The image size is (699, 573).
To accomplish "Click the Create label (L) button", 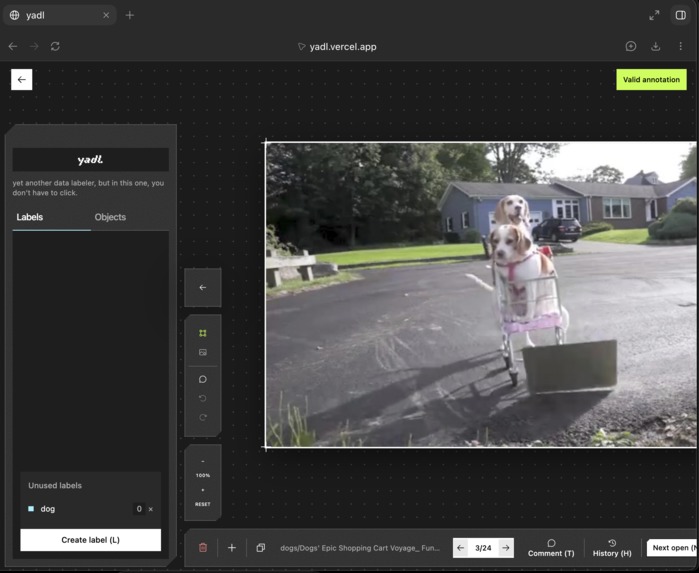I will coord(90,540).
